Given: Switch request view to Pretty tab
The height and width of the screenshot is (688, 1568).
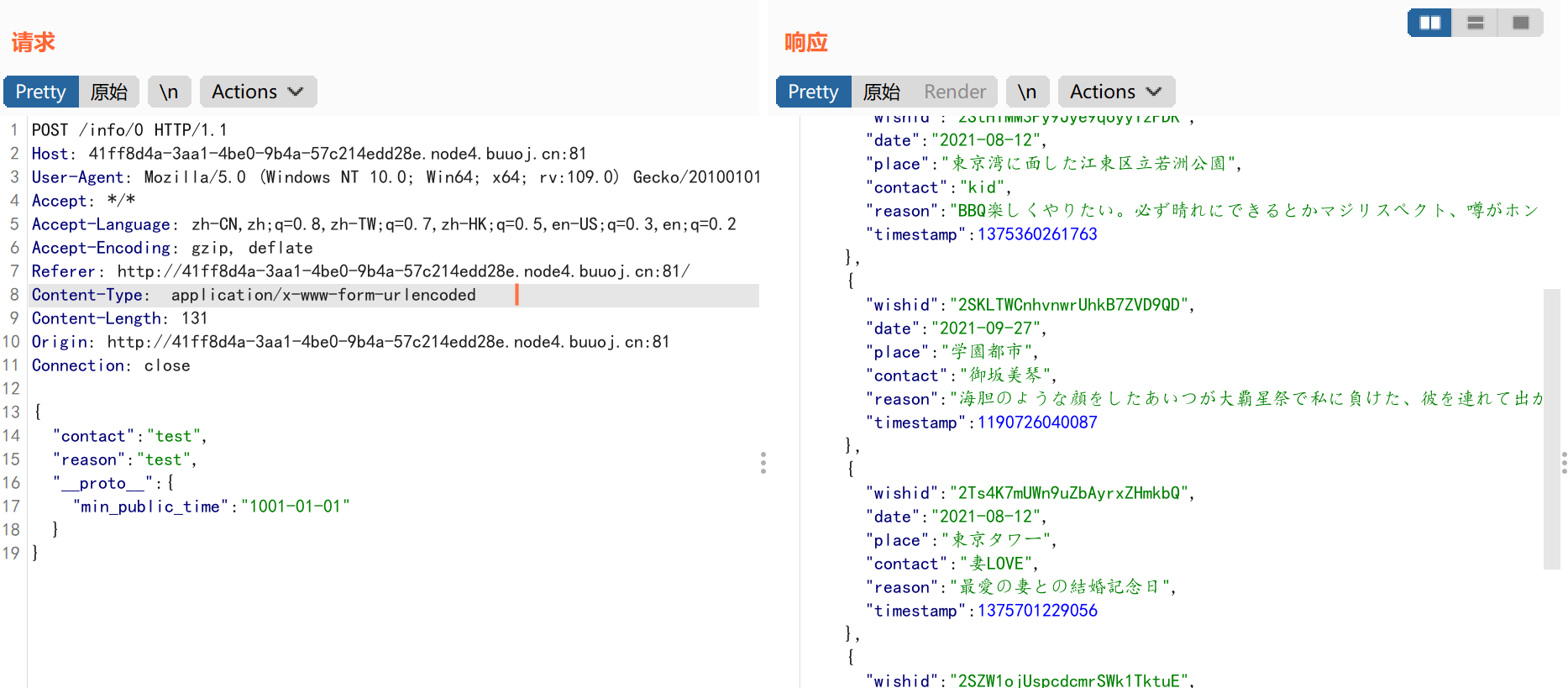Looking at the screenshot, I should [x=41, y=92].
